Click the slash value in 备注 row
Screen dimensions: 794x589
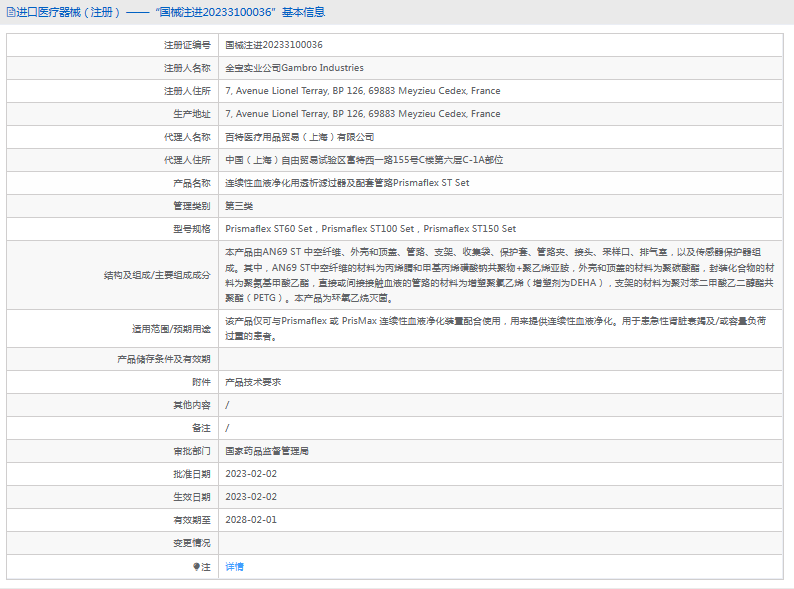pos(227,428)
